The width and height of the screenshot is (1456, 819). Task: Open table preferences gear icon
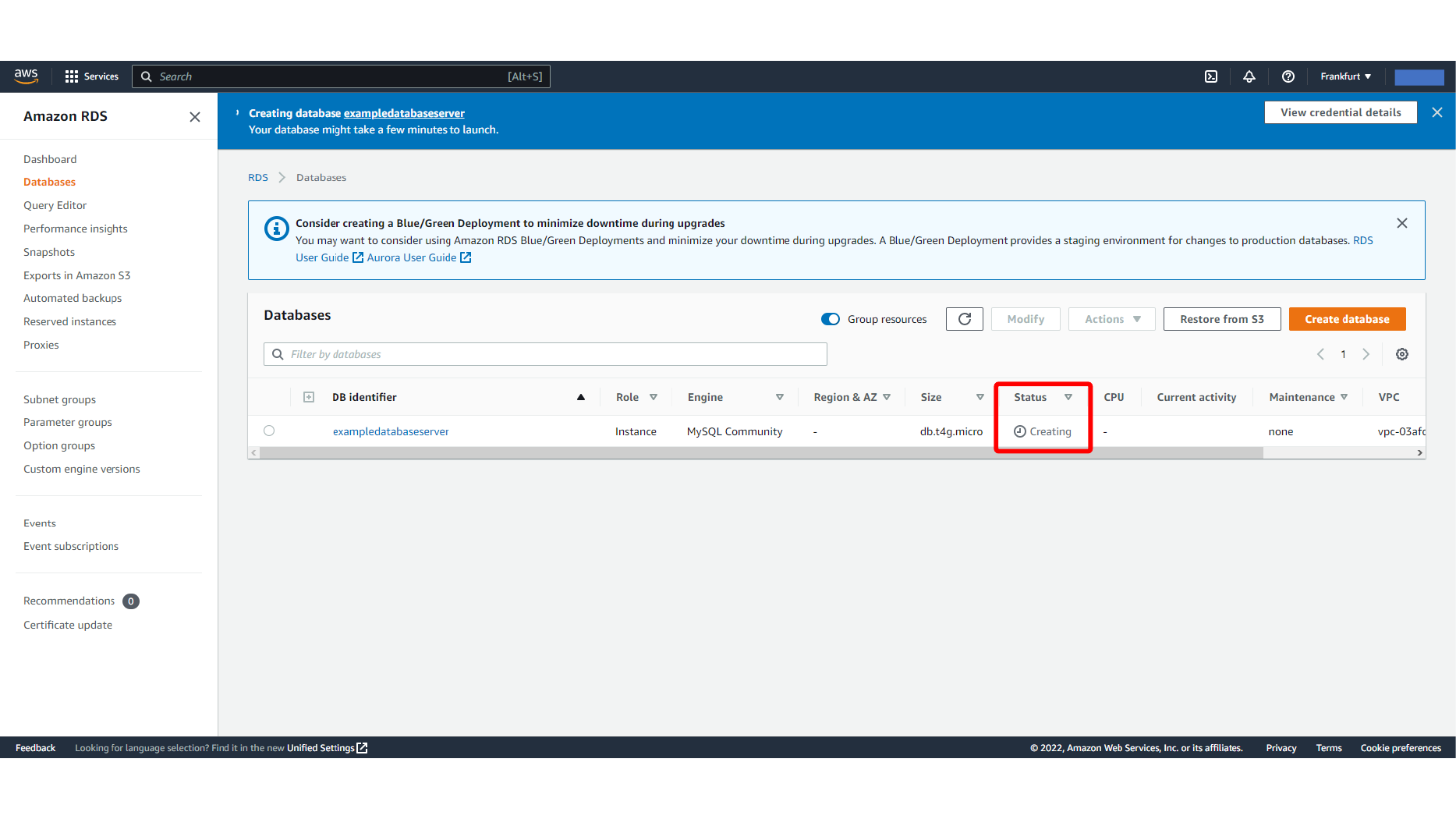pos(1402,354)
